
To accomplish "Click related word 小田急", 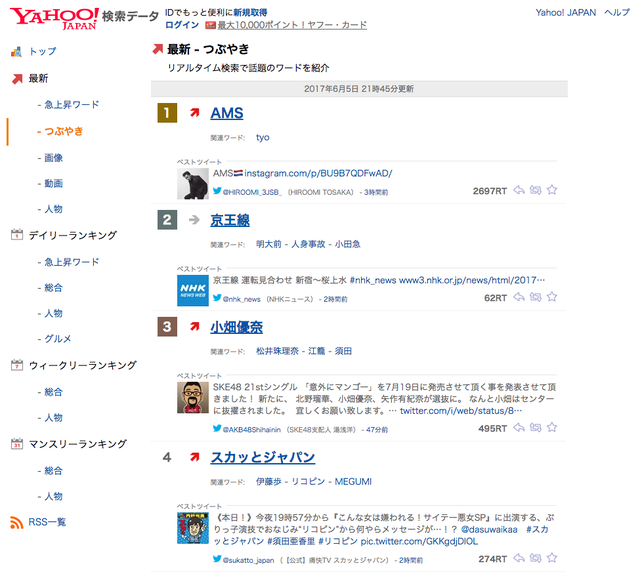I will [x=347, y=244].
